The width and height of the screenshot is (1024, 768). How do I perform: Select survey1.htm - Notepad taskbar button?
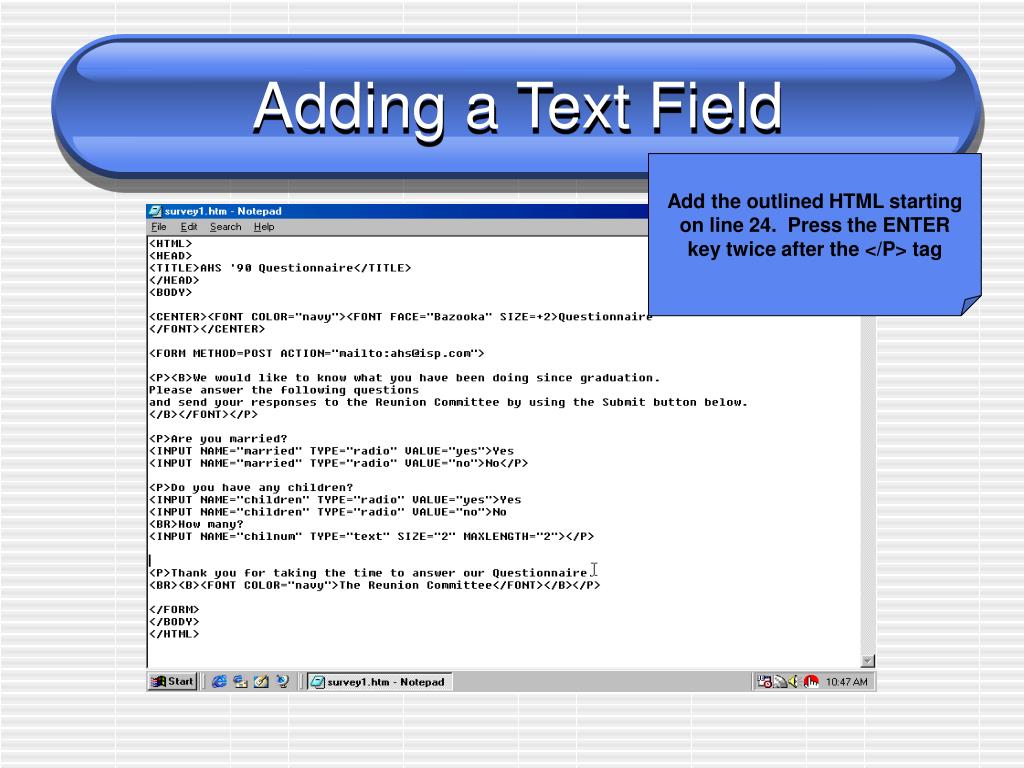pos(379,682)
